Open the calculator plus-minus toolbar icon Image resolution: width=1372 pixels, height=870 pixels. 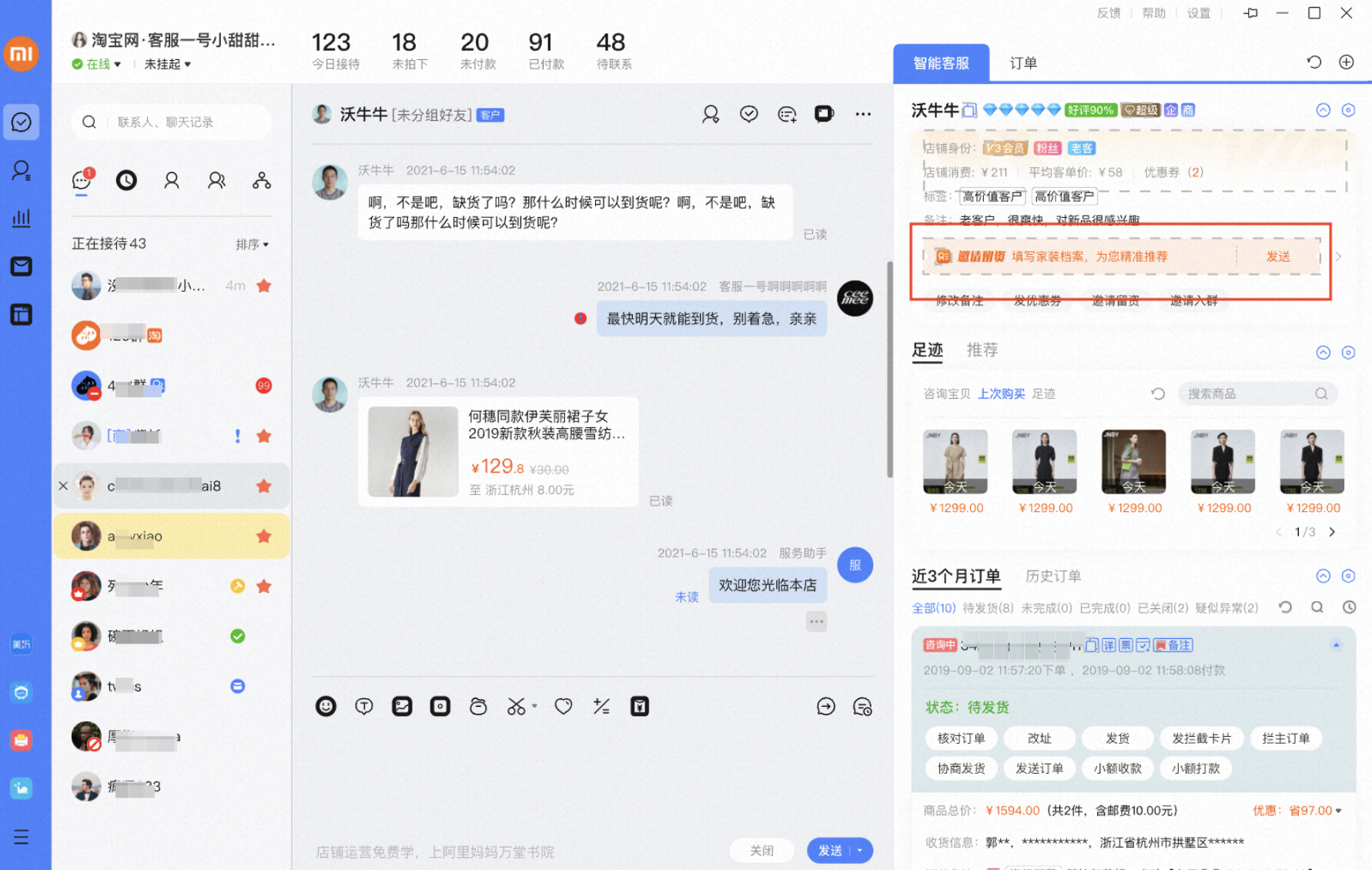click(x=601, y=706)
